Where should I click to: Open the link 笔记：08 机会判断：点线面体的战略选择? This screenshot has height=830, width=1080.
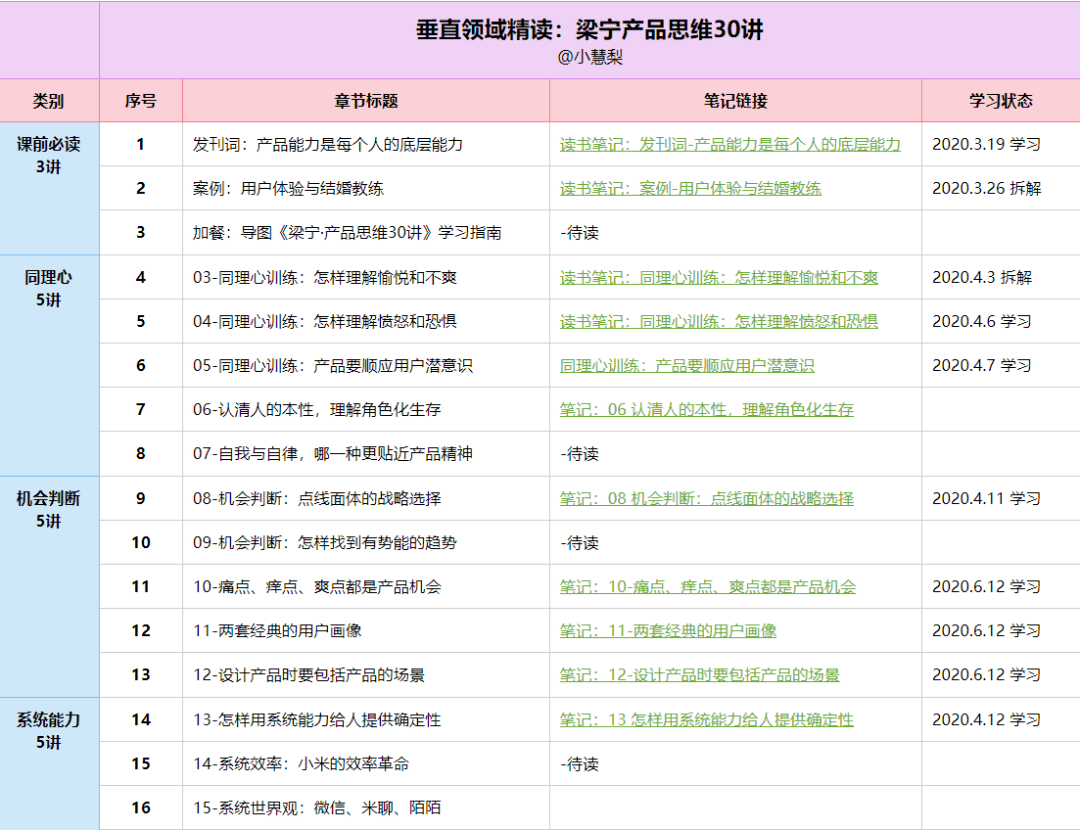coord(704,498)
